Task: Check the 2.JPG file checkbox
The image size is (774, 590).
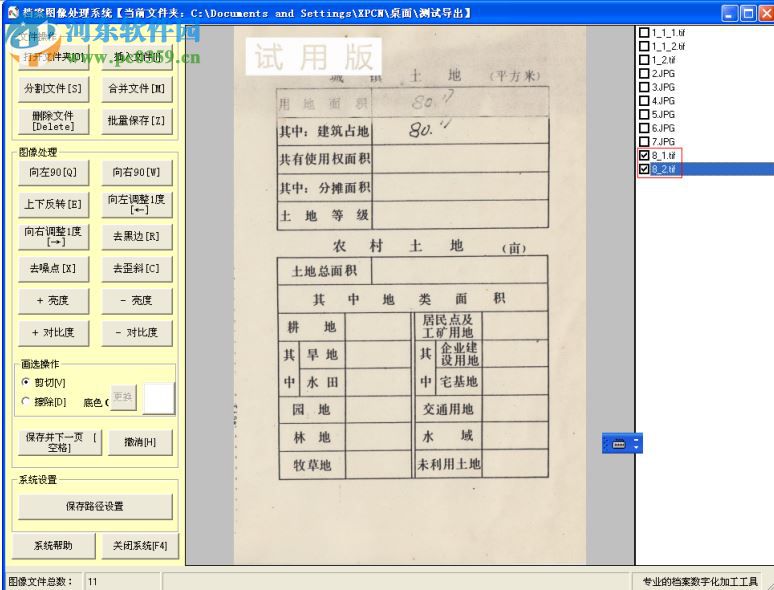Action: tap(644, 74)
